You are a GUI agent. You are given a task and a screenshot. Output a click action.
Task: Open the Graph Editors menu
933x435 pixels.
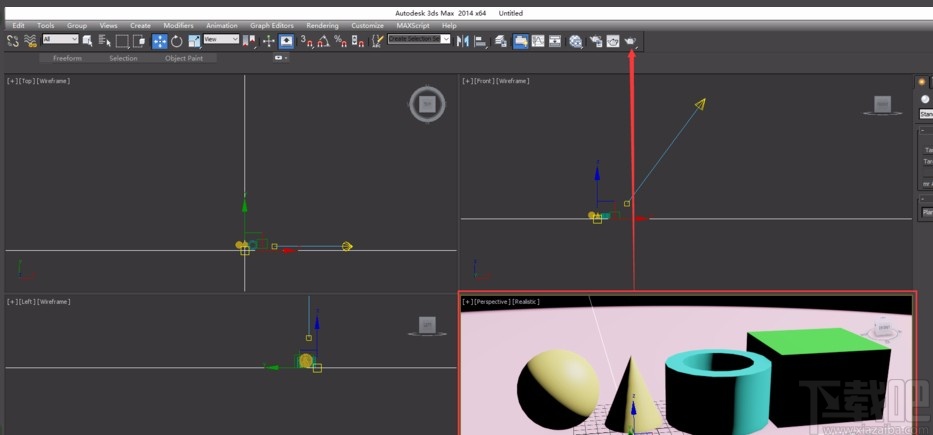click(x=272, y=26)
